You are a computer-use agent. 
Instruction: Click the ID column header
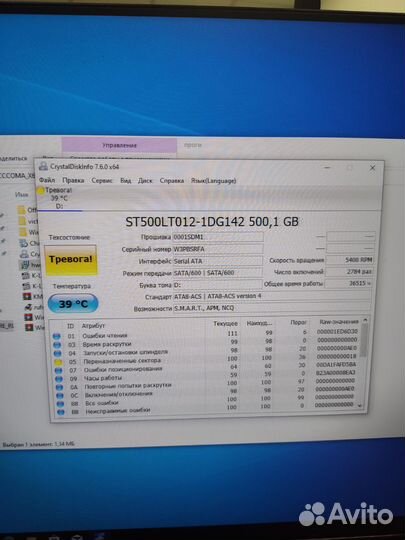click(x=70, y=325)
